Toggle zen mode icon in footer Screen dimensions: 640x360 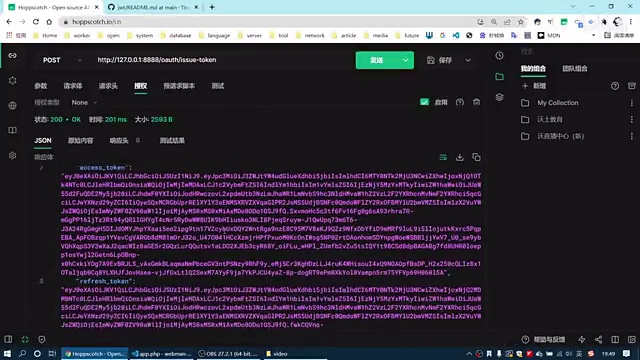coord(25,339)
